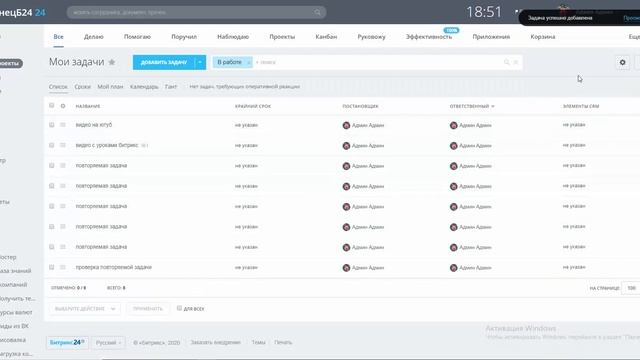Screen dimensions: 640x360
Task: Click the portal logo at top left
Action: click(x=22, y=12)
